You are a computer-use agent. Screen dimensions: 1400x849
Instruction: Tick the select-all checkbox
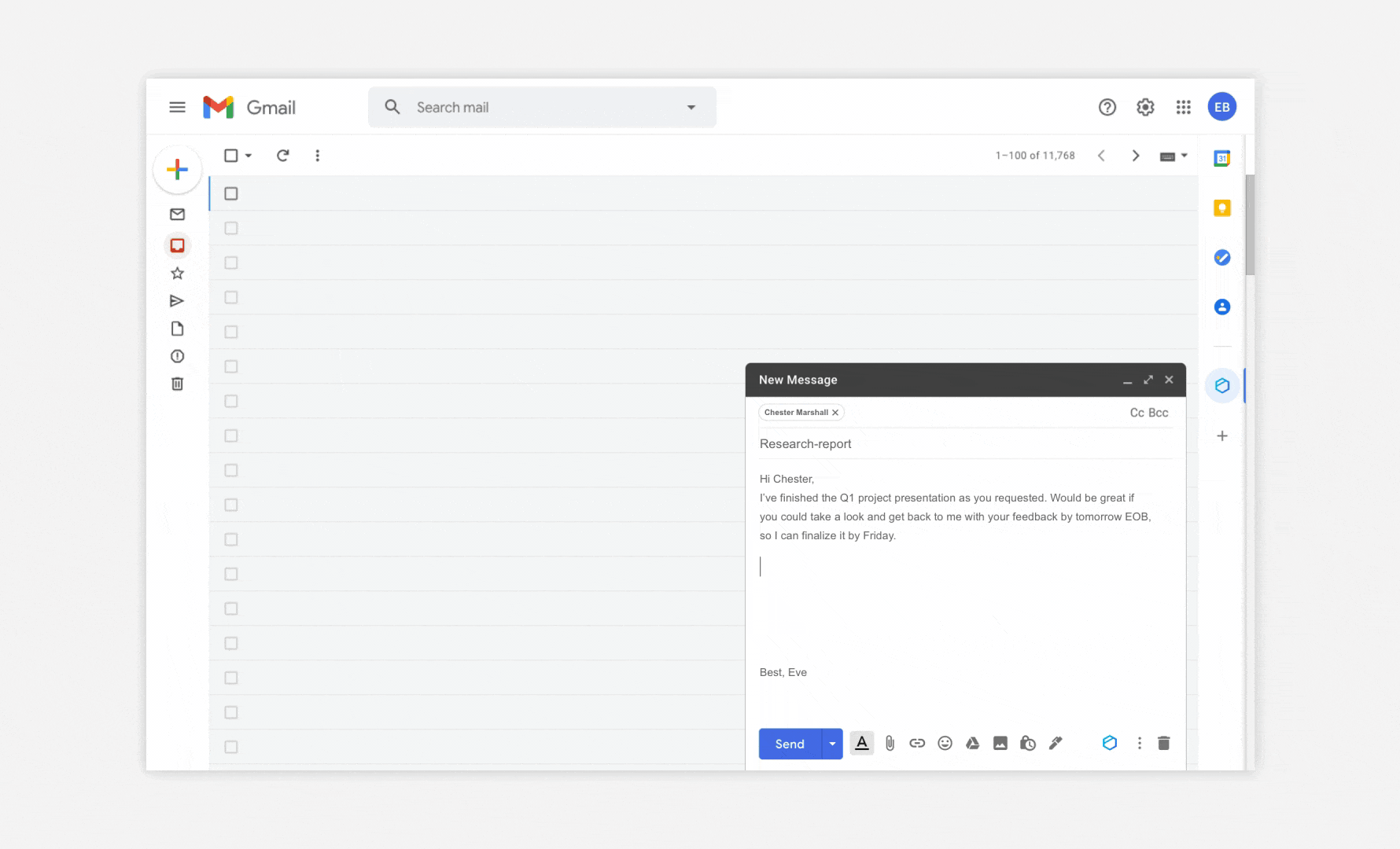click(230, 156)
